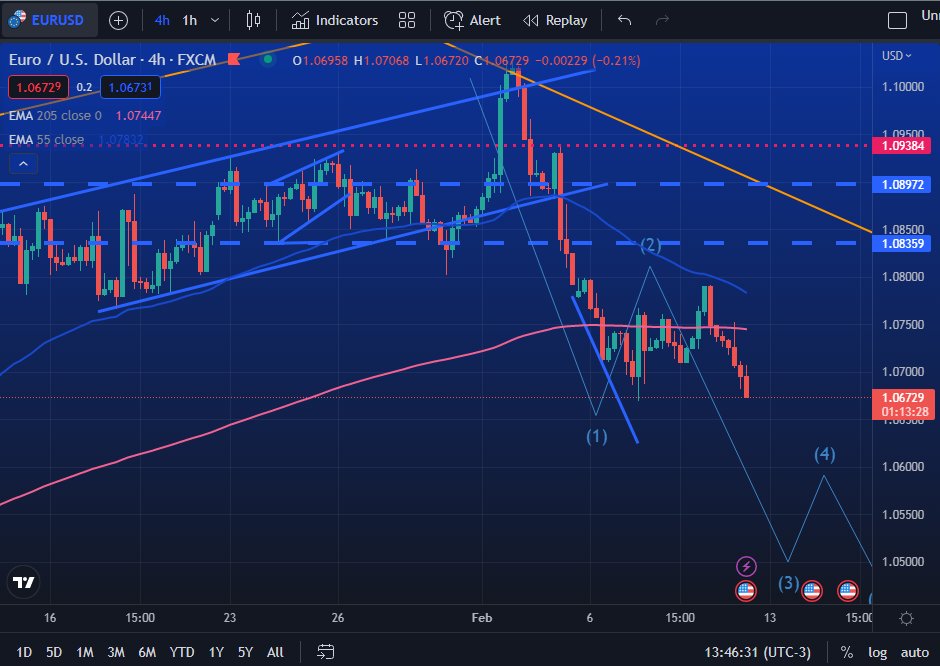Collapse the indicator legend panel
The image size is (940, 666).
click(22, 163)
